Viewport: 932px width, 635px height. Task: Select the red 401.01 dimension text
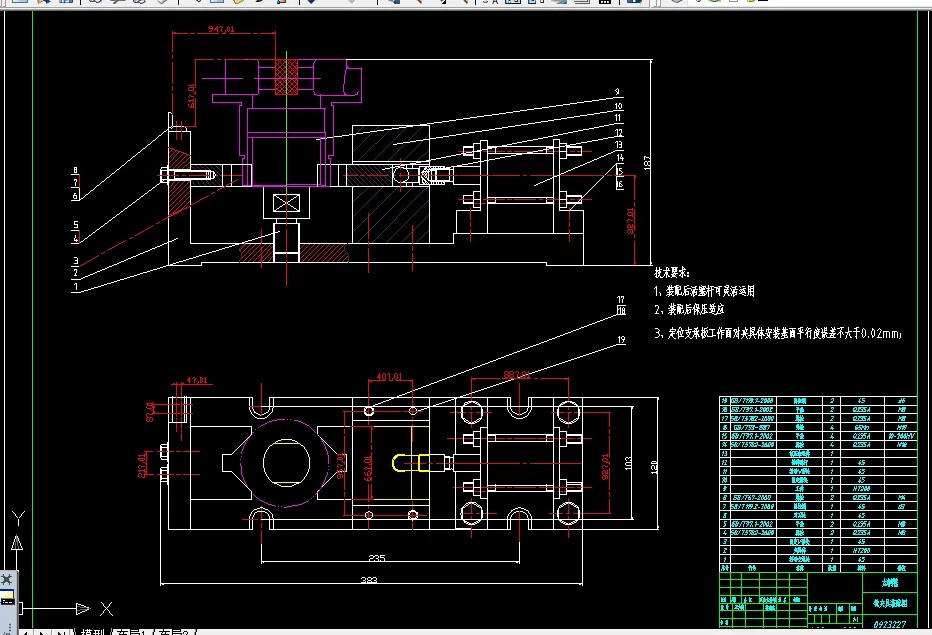point(389,376)
